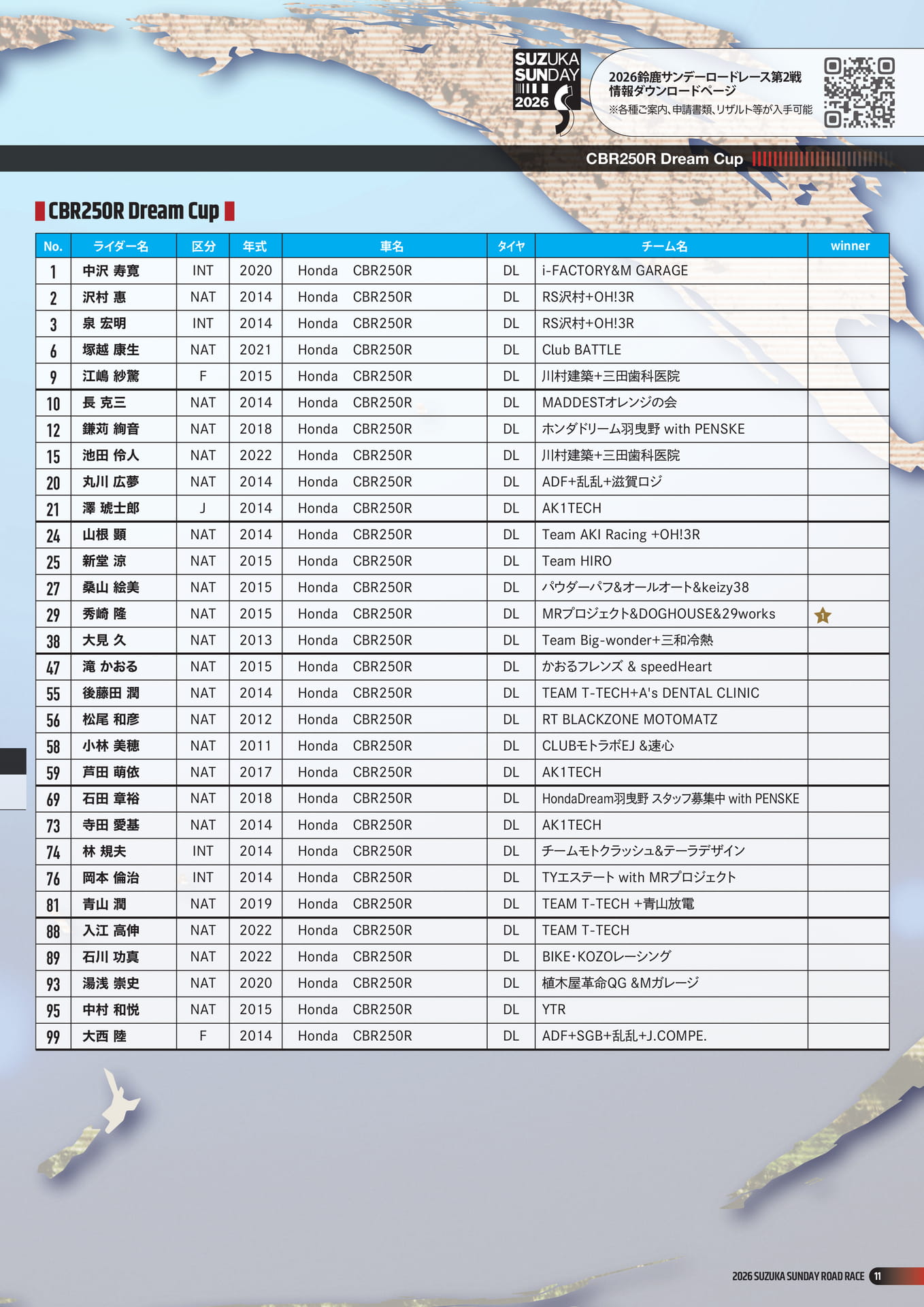The image size is (924, 1307).
Task: Select rider name 石田 章裕
Action: click(111, 798)
